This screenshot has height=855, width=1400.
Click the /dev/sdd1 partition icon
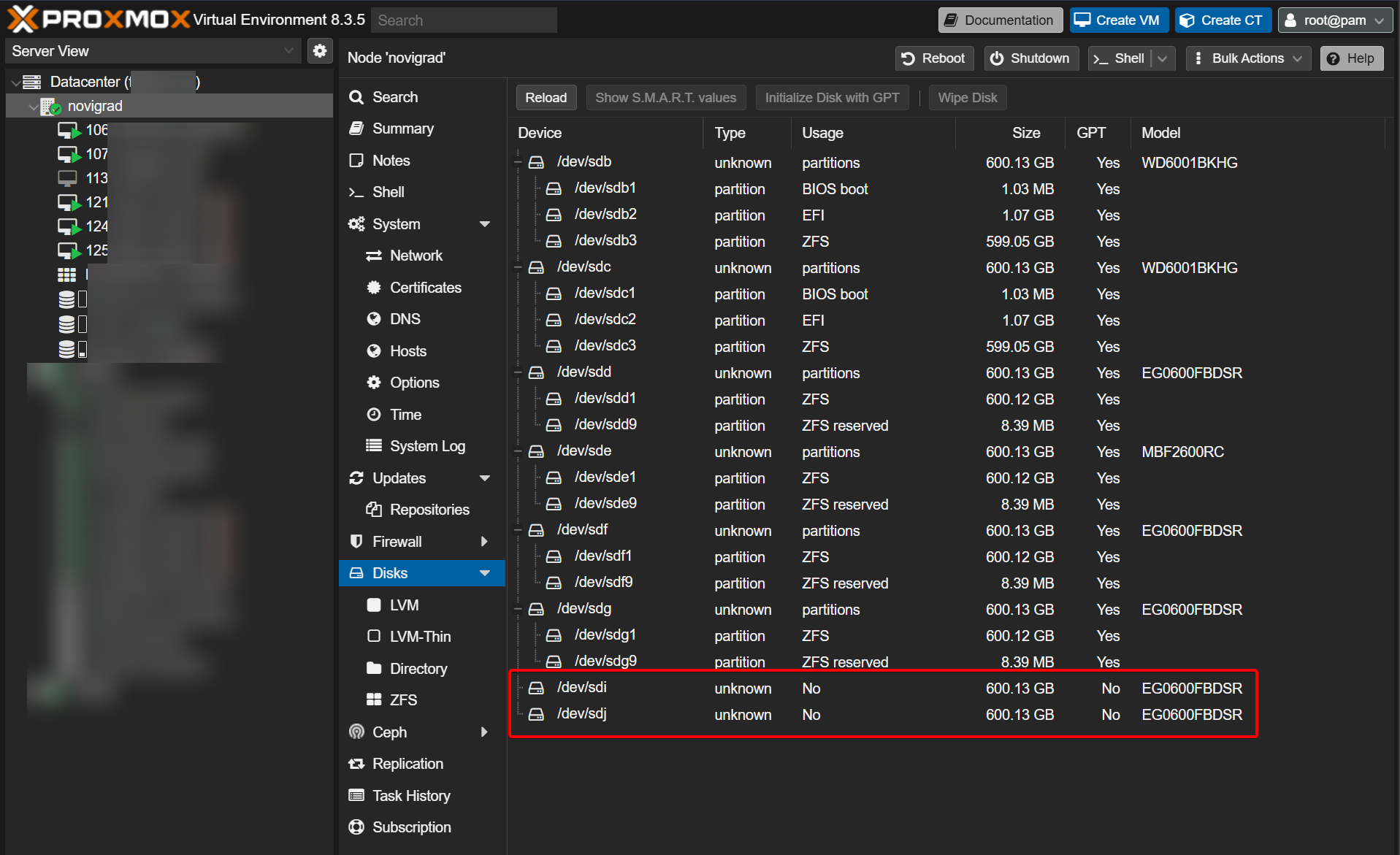(554, 399)
